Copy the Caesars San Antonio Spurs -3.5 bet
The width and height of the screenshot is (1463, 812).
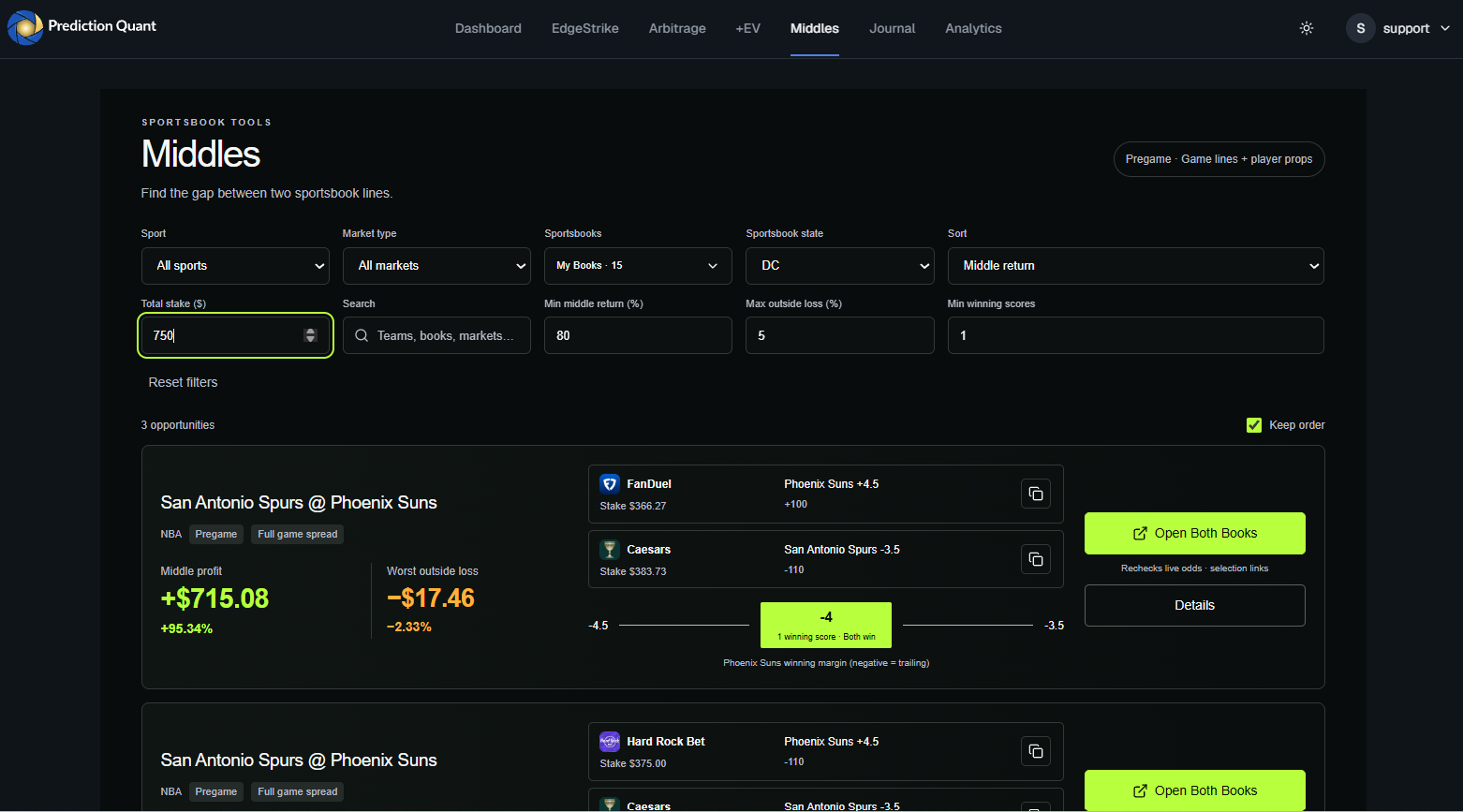tap(1036, 559)
